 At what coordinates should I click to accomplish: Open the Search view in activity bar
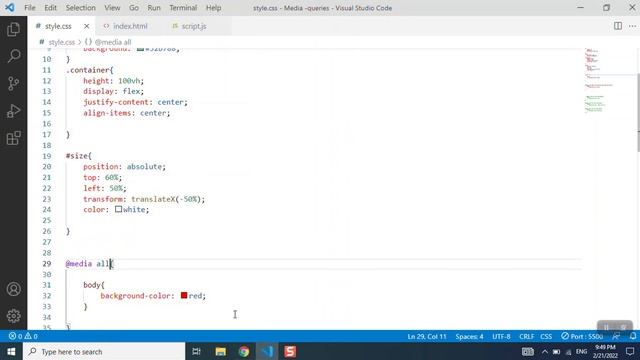click(x=13, y=56)
